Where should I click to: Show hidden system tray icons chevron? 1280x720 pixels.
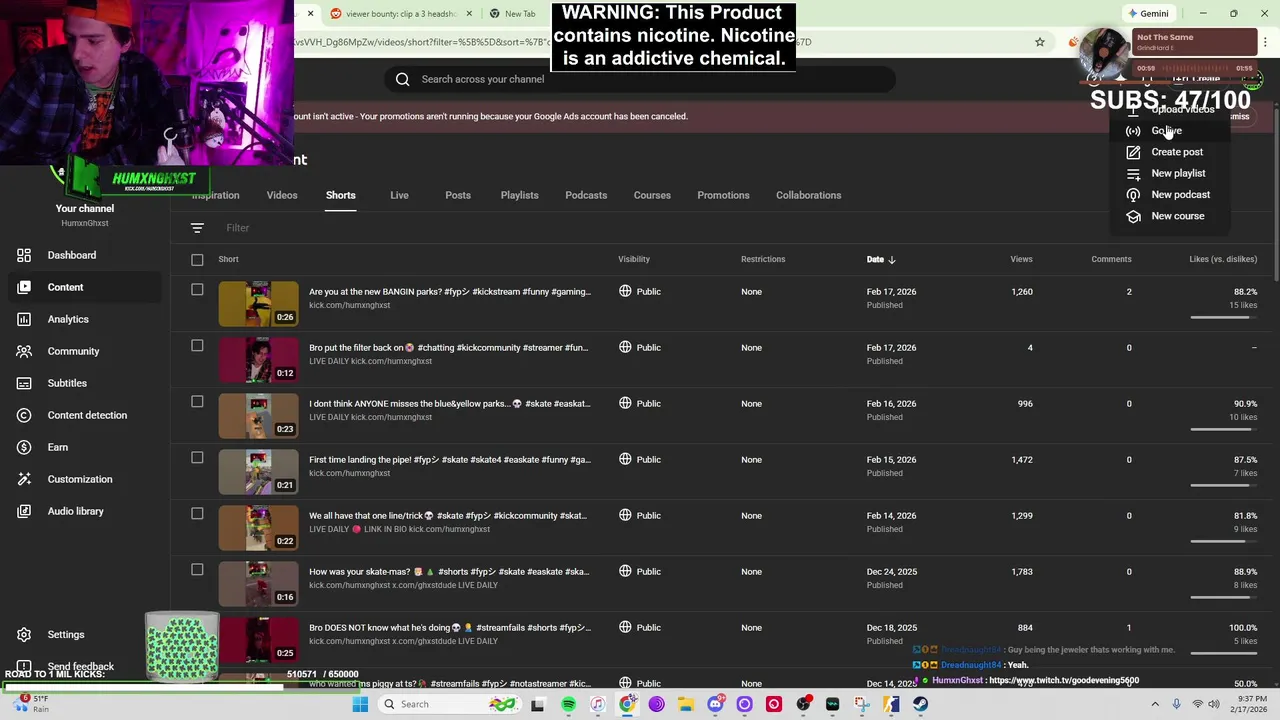[x=1155, y=704]
